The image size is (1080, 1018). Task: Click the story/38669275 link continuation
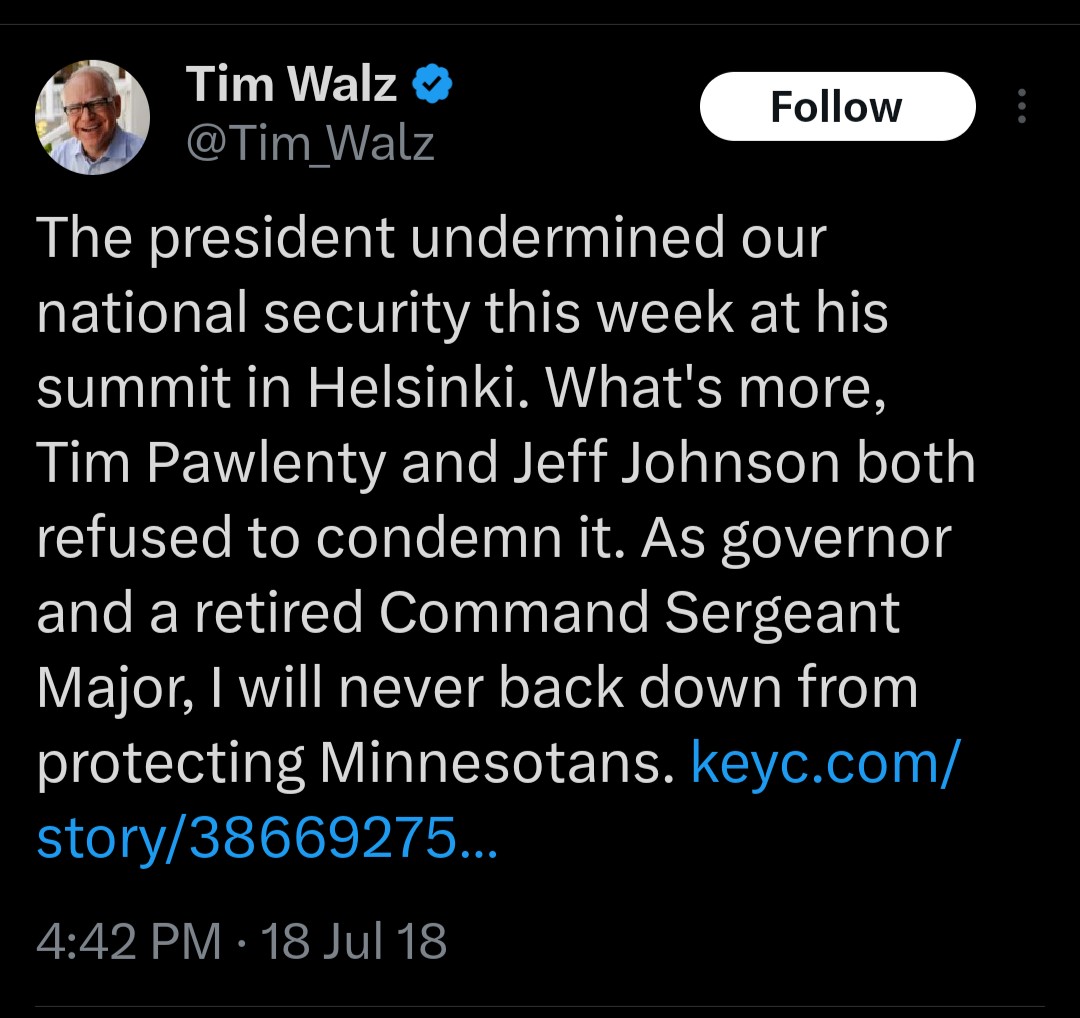click(x=266, y=840)
